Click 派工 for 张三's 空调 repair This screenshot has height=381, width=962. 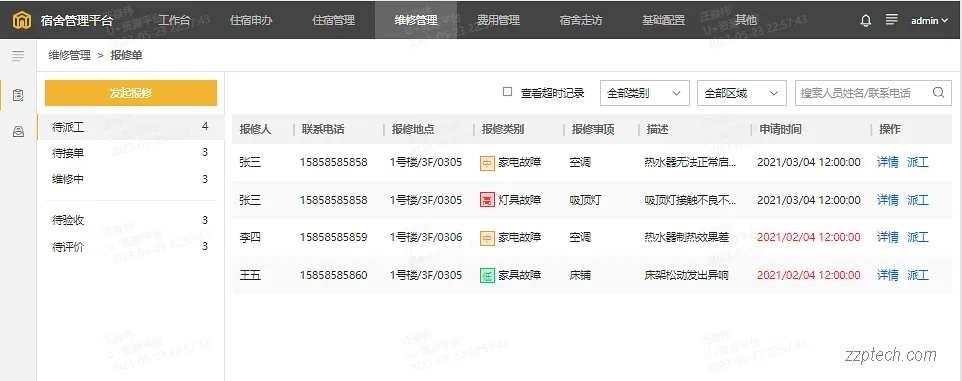click(918, 163)
